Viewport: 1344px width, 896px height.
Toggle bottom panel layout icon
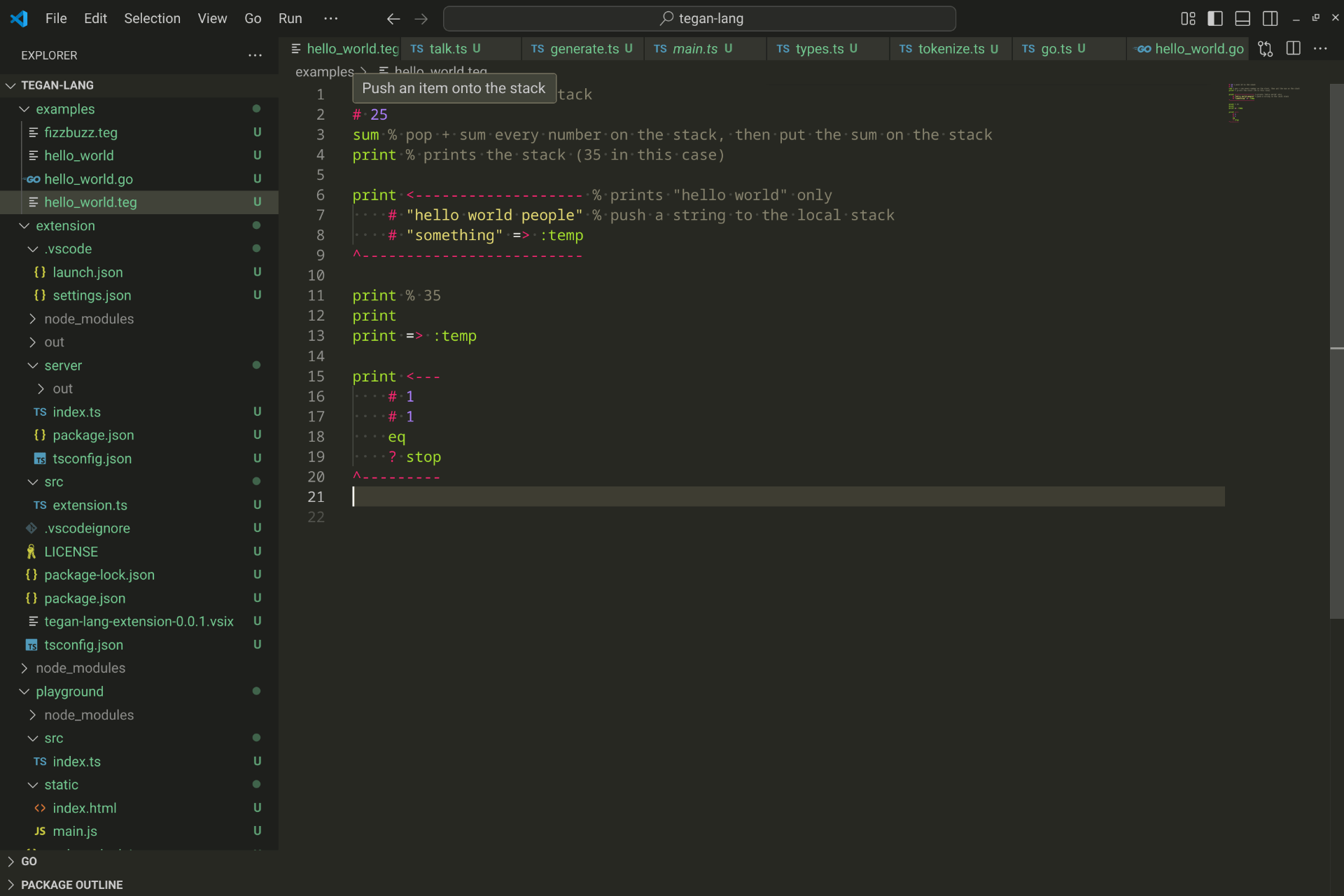1242,19
